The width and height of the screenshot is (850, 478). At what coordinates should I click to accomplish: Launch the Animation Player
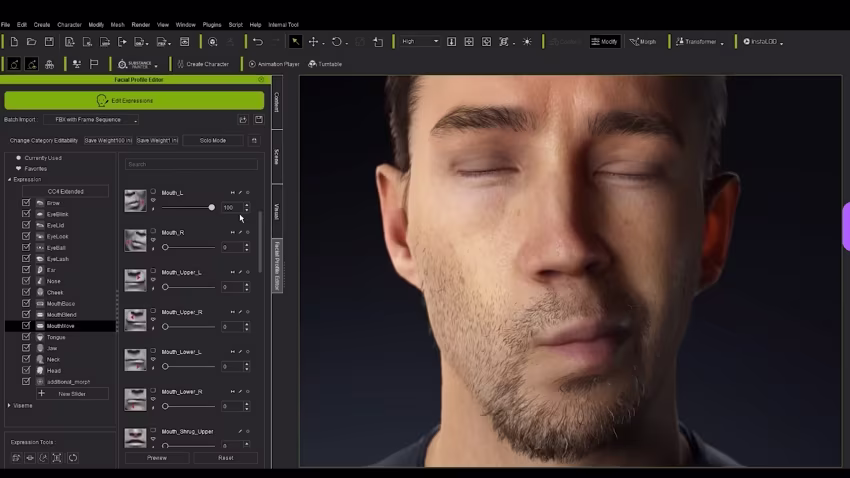[x=274, y=64]
